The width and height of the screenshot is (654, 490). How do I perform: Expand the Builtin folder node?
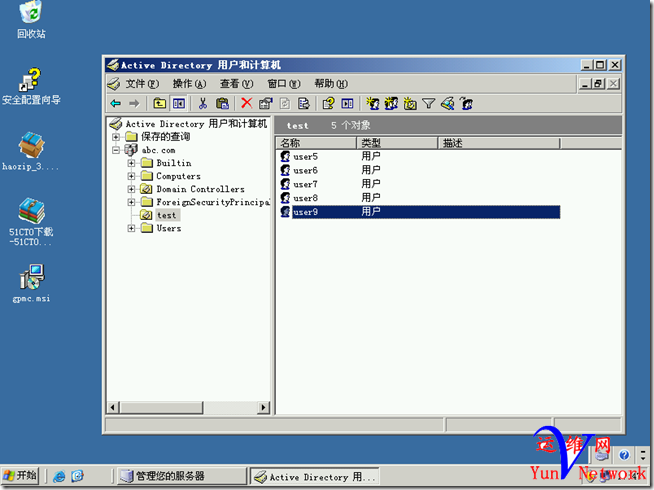(131, 163)
